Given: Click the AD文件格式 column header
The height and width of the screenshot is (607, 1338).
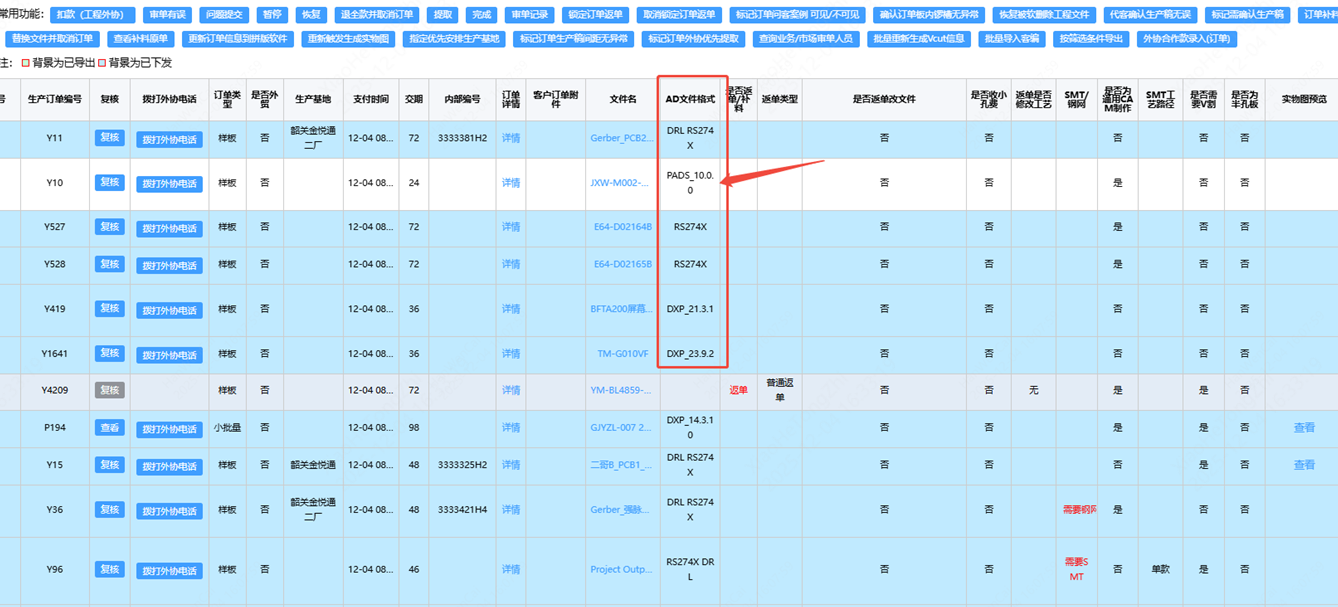Looking at the screenshot, I should click(690, 99).
